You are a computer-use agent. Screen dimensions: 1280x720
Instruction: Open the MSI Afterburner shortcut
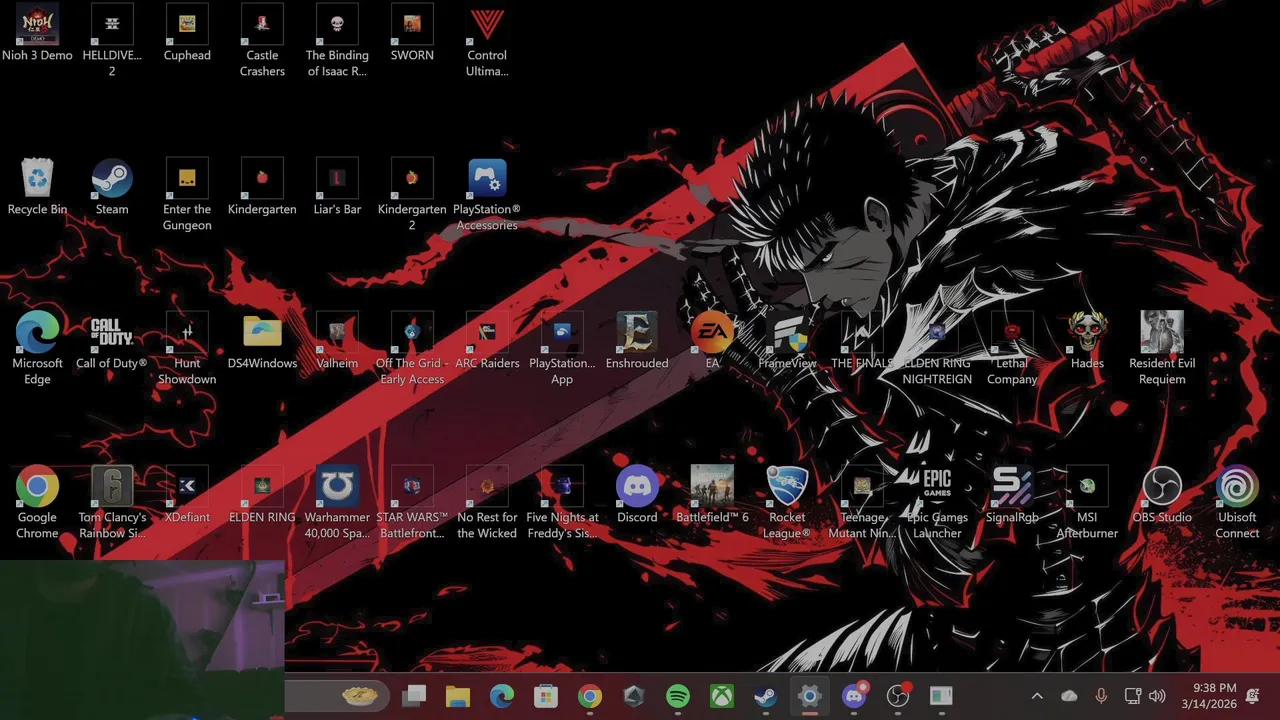point(1087,503)
